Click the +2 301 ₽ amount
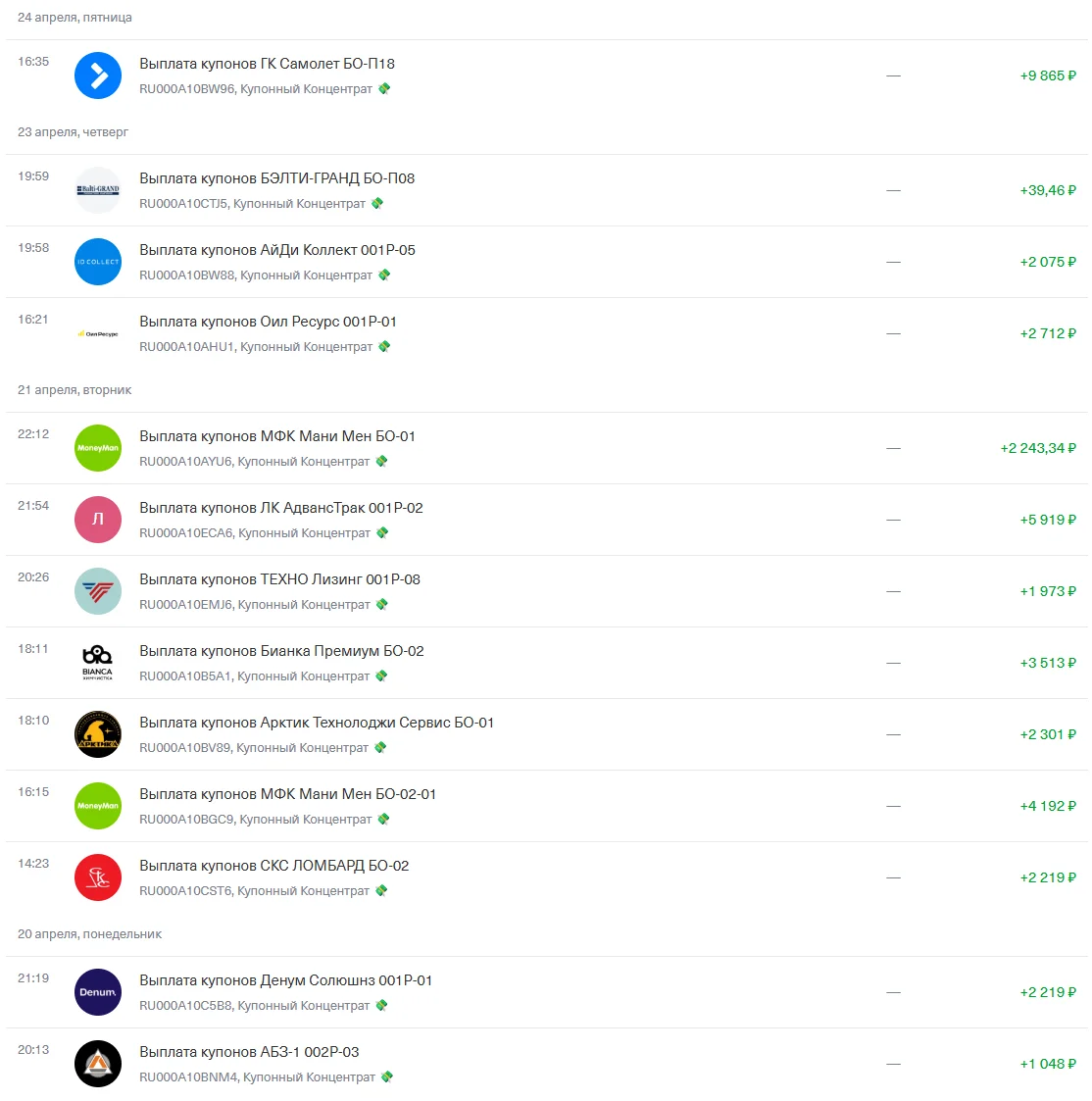 pos(1047,734)
